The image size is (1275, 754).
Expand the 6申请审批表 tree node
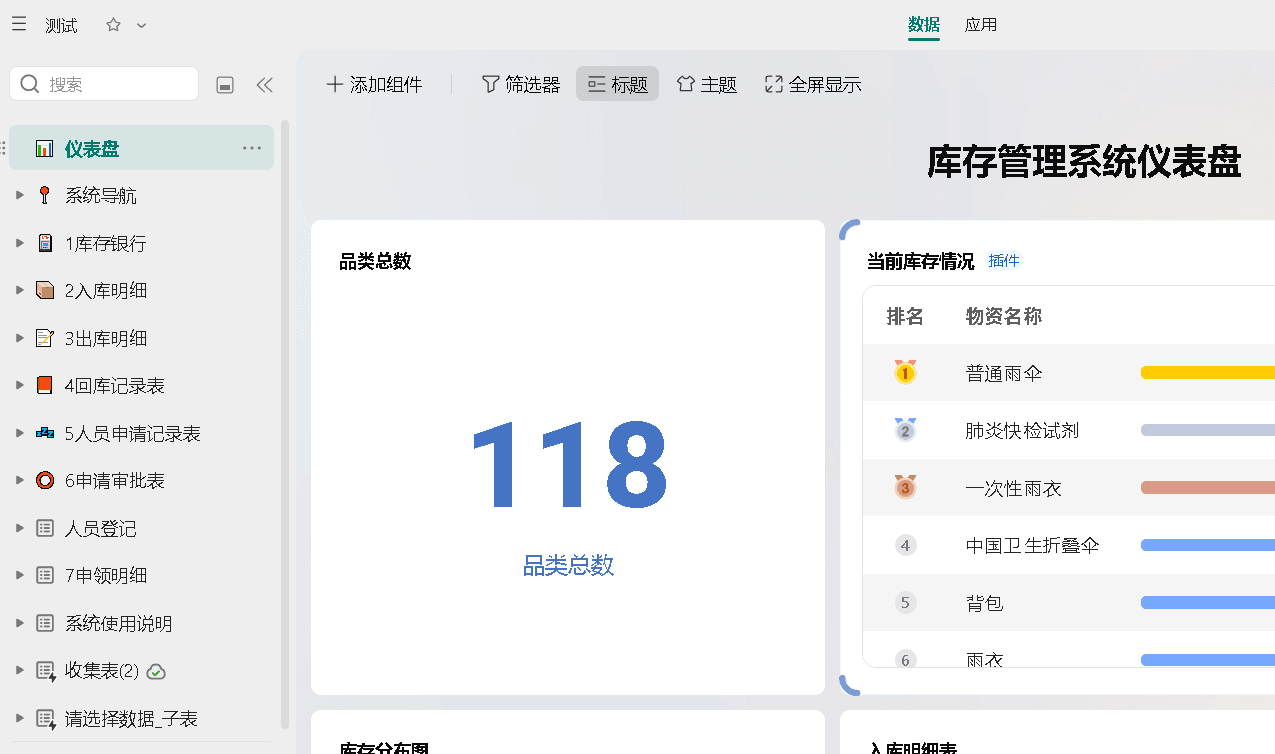click(x=19, y=480)
